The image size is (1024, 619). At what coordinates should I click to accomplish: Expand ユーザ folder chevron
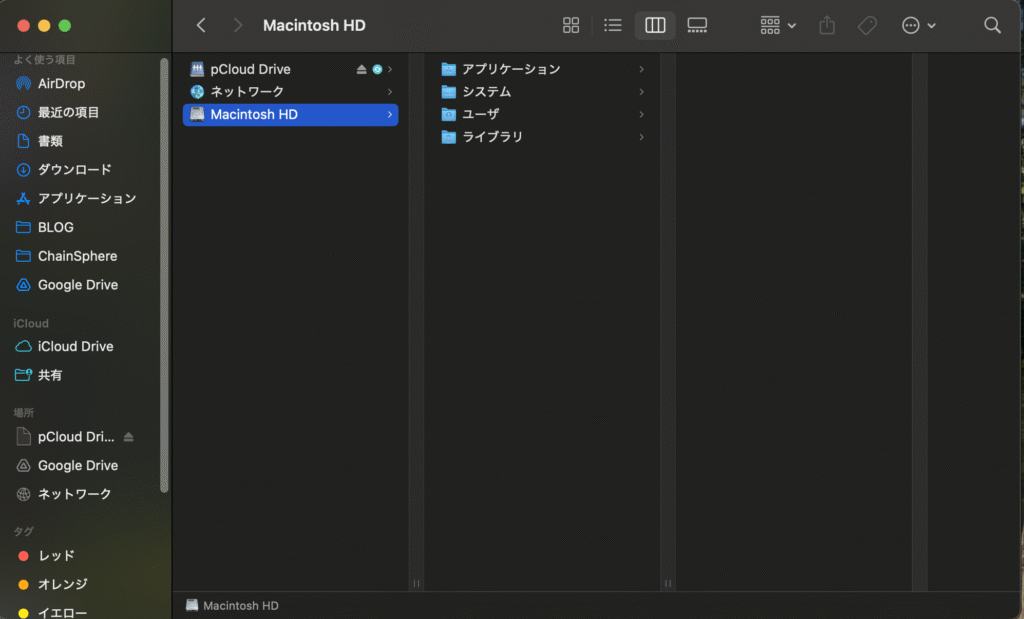641,114
